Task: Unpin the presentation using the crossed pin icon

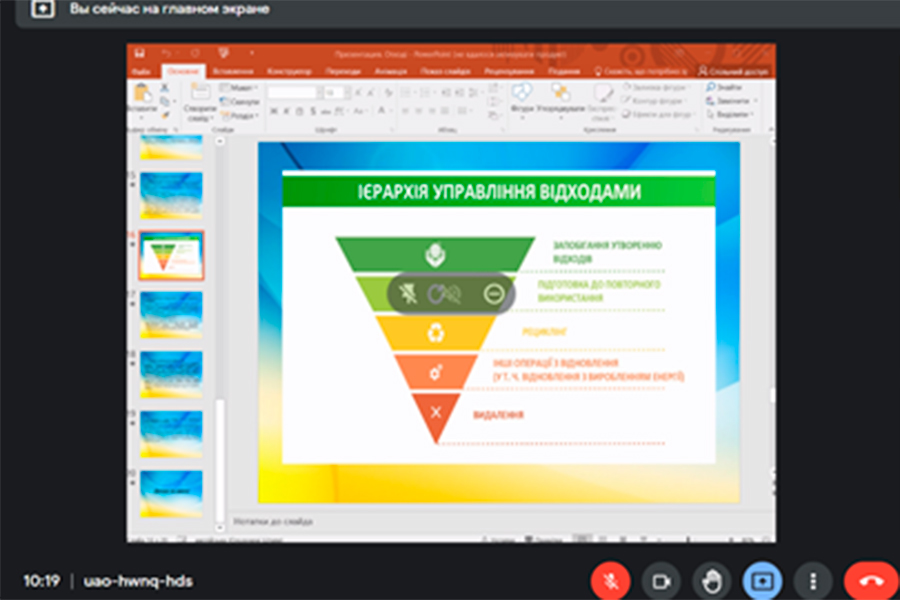Action: tap(409, 294)
